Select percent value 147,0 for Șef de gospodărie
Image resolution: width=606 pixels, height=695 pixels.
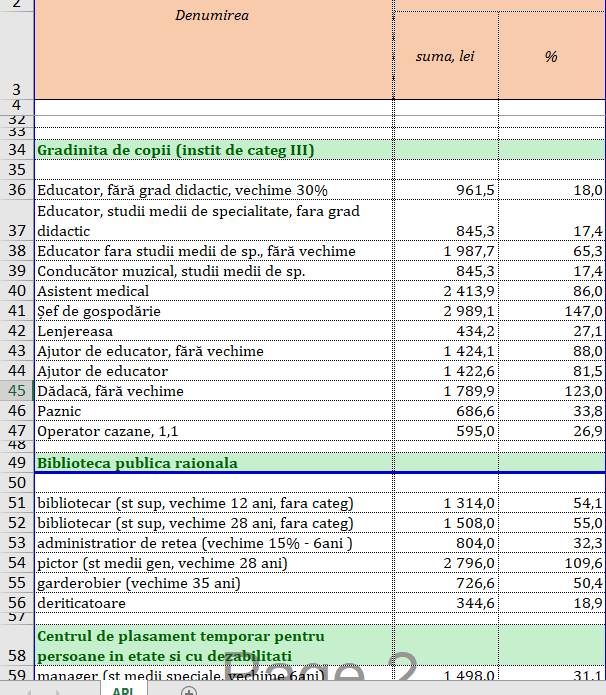pos(551,311)
